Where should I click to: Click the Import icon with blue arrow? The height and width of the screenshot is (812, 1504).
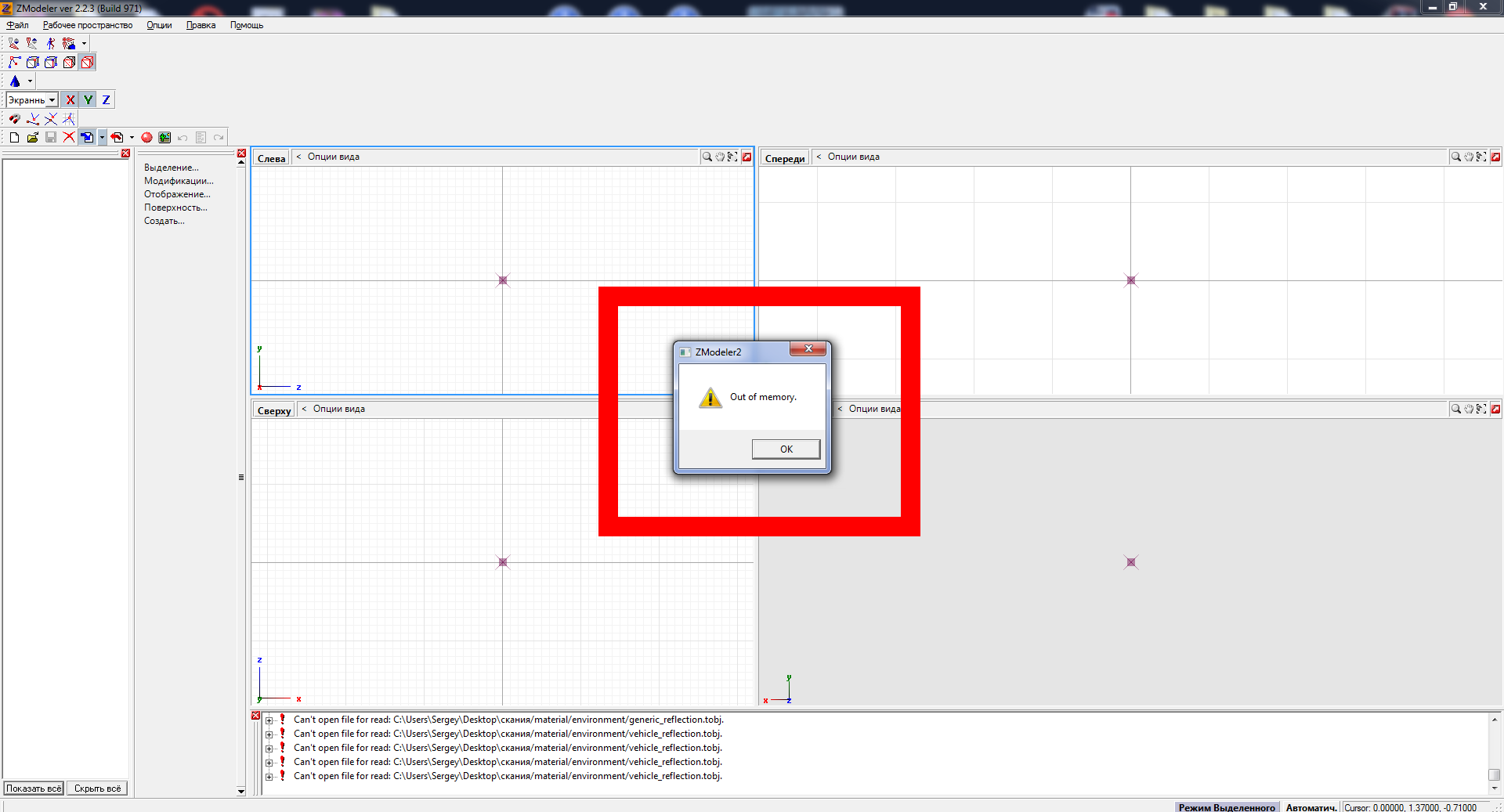coord(87,137)
